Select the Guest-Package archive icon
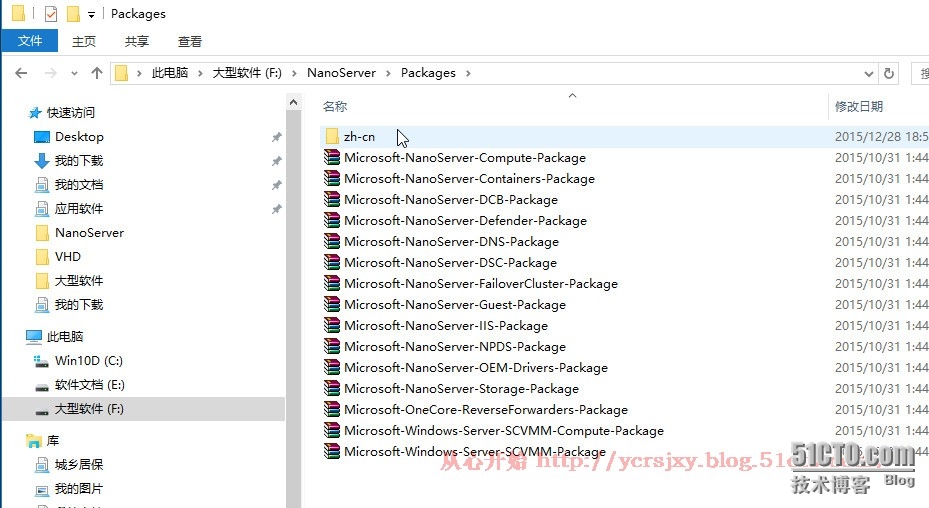 click(x=332, y=305)
